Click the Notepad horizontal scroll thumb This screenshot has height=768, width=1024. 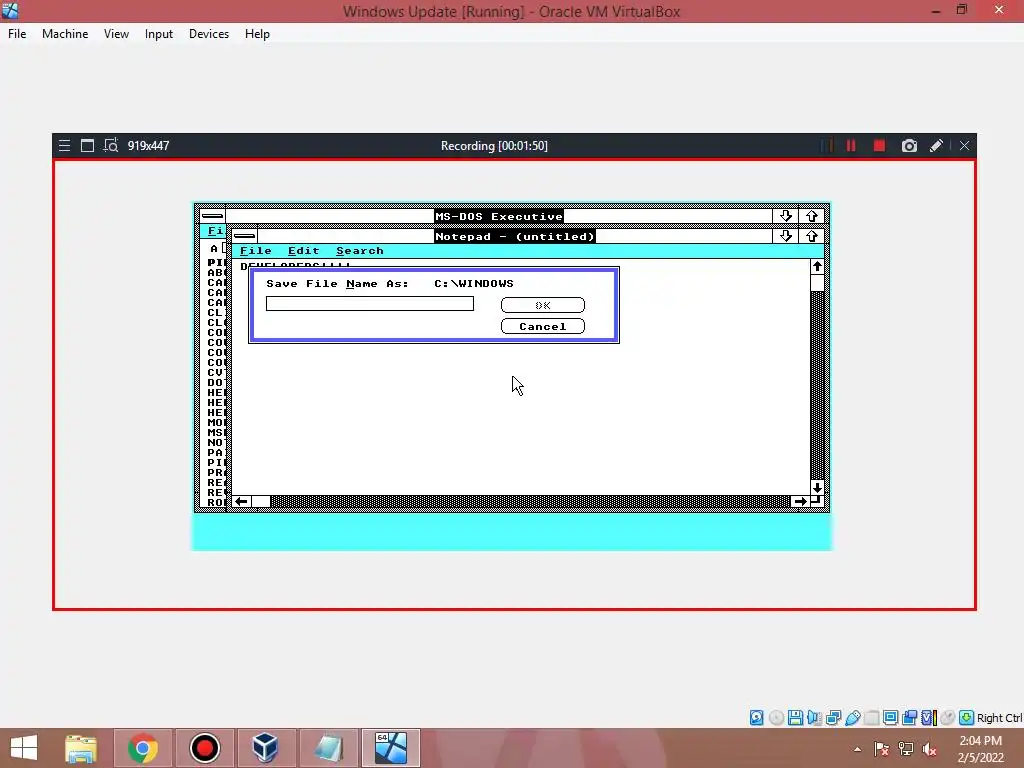(261, 502)
